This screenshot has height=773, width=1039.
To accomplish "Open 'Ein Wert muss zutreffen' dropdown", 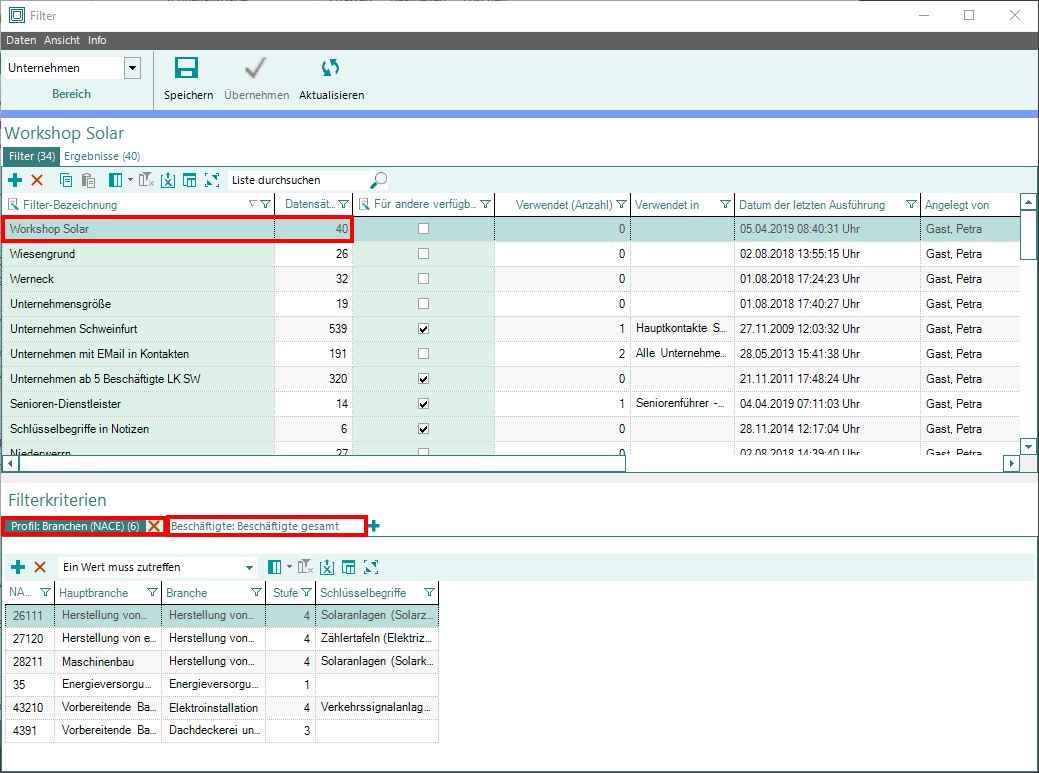I will click(249, 568).
